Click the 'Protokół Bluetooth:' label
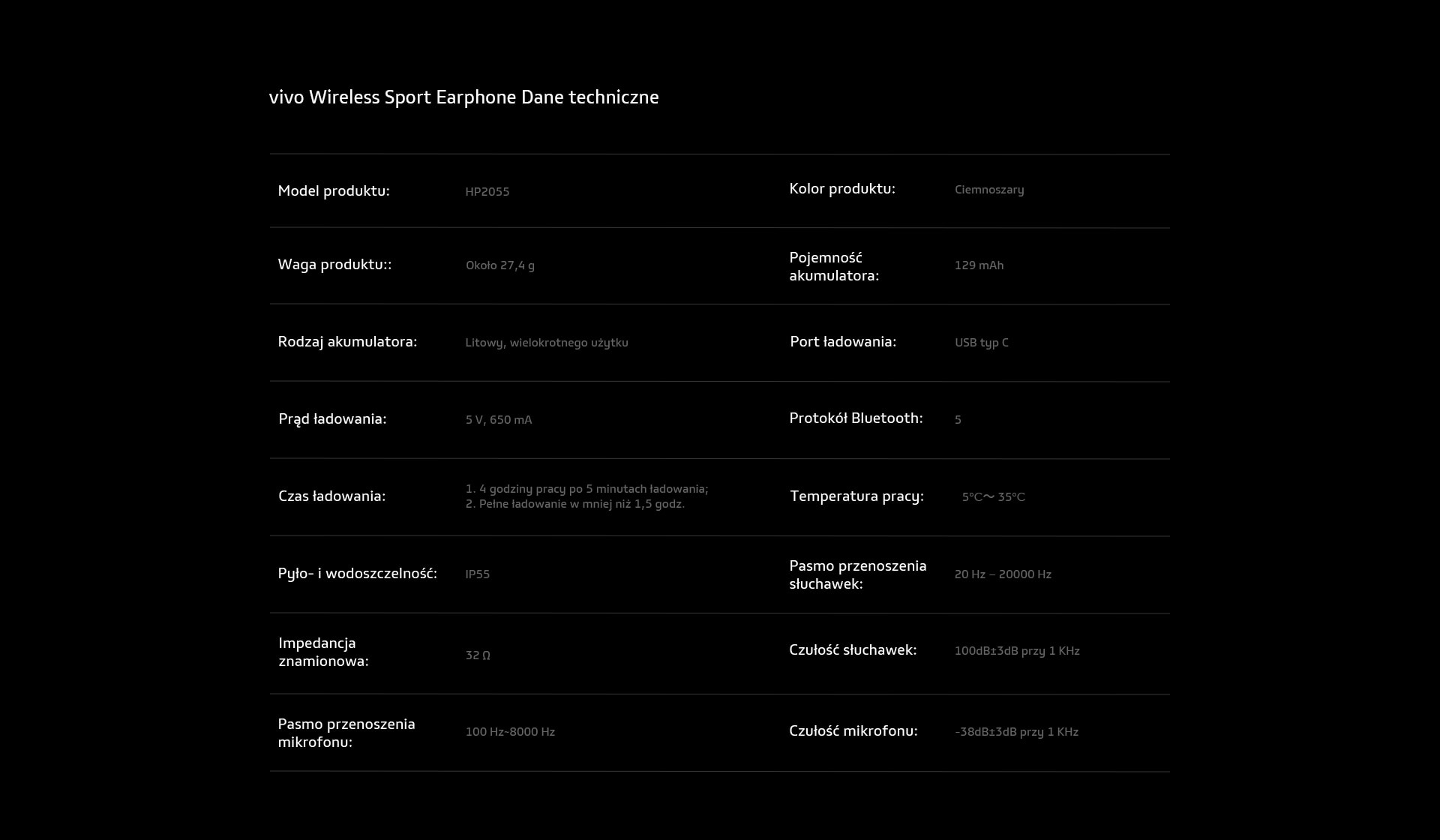Image resolution: width=1440 pixels, height=840 pixels. point(856,418)
